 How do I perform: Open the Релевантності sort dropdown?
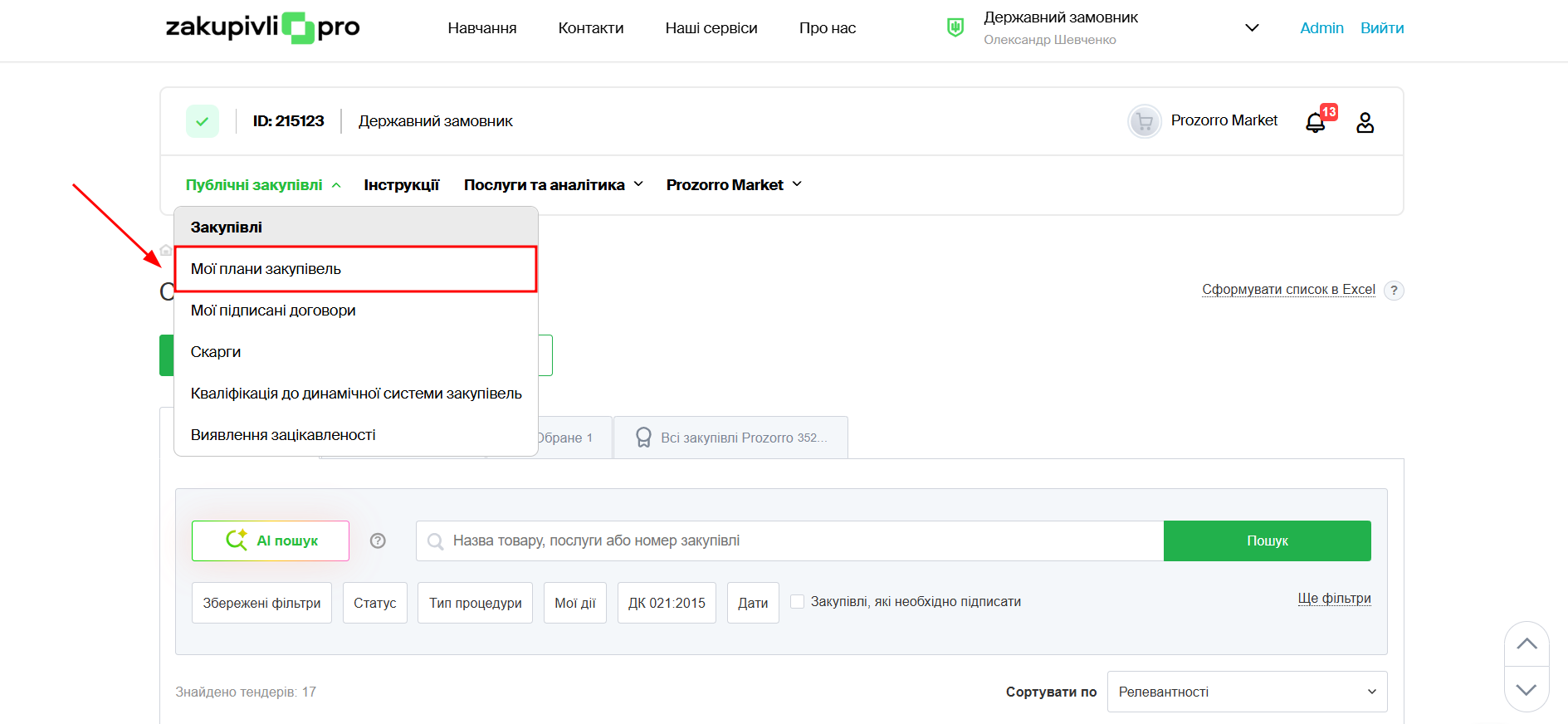1246,692
